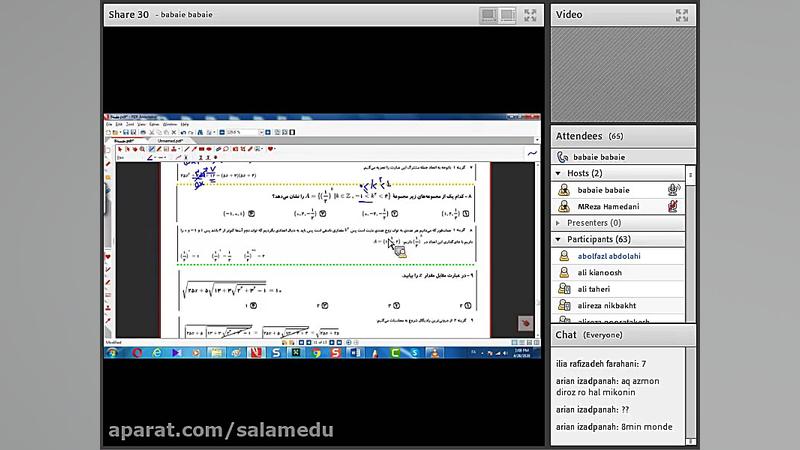
Task: Click the undo arrow in PDF Annotator toolbar
Action: [183, 132]
